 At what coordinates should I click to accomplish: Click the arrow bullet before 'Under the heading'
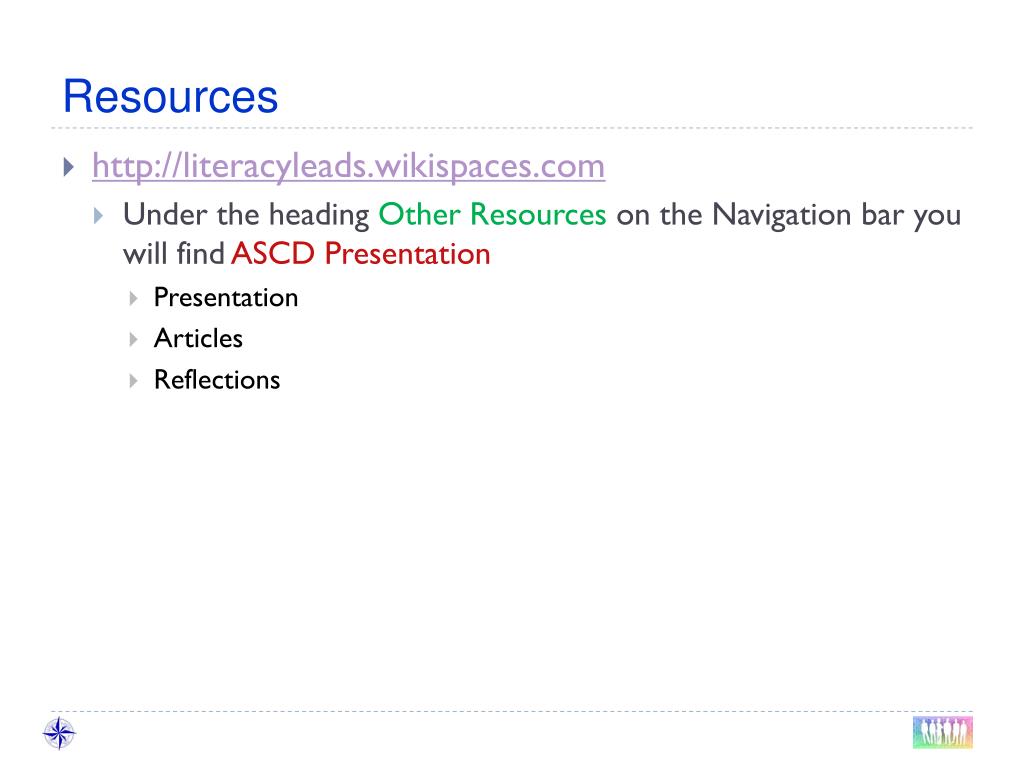point(99,216)
